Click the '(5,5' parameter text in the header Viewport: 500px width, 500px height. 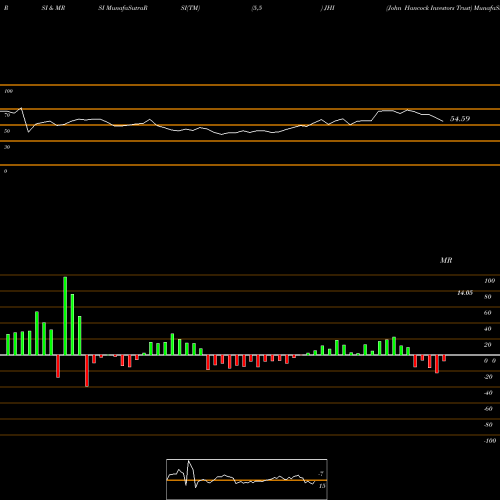point(257,8)
